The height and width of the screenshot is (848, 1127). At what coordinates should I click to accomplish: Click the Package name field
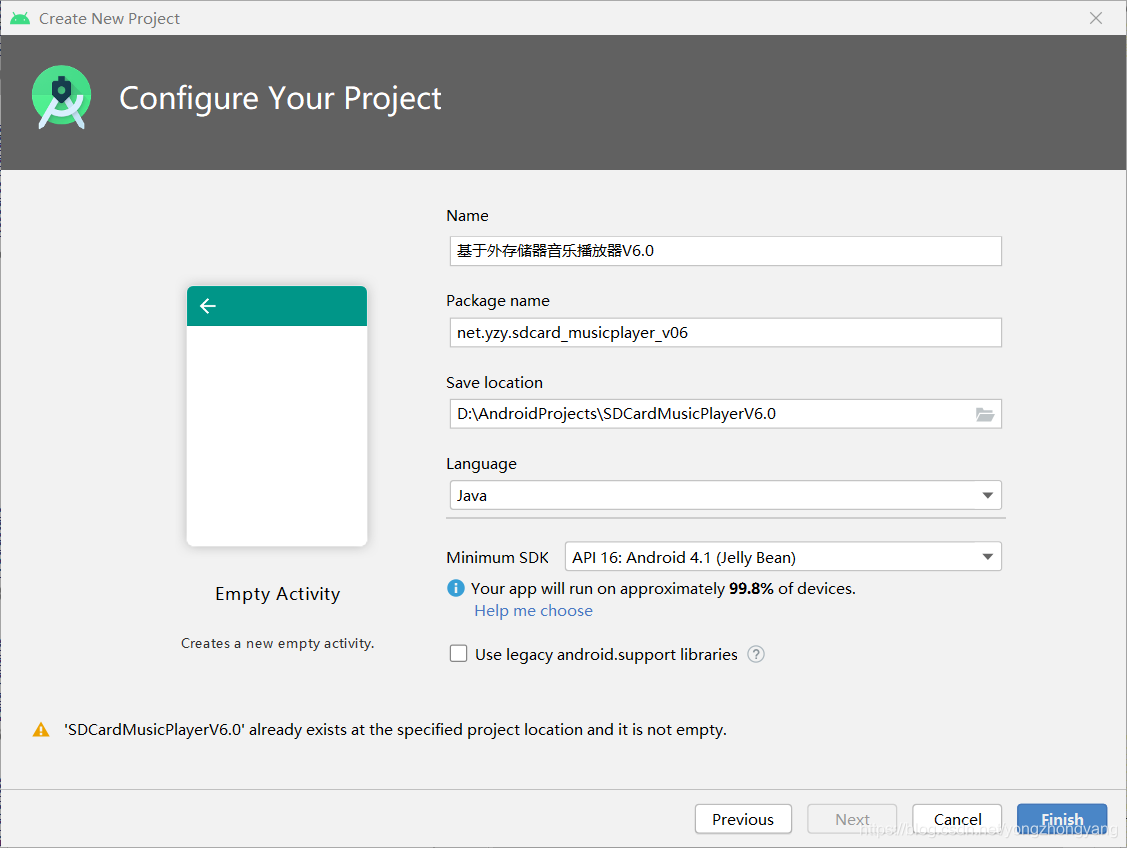coord(725,333)
